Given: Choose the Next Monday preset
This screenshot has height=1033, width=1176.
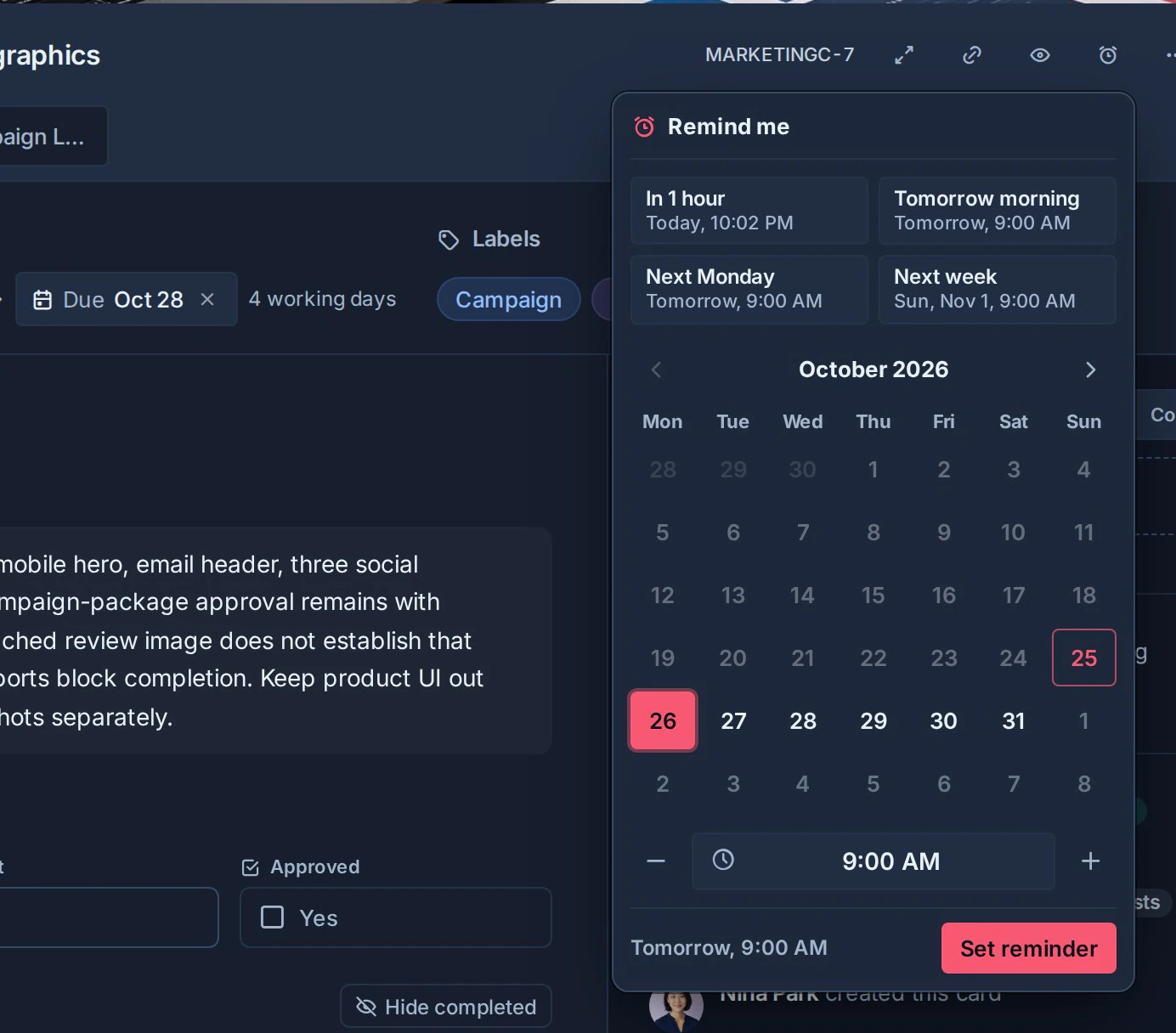Looking at the screenshot, I should point(749,289).
